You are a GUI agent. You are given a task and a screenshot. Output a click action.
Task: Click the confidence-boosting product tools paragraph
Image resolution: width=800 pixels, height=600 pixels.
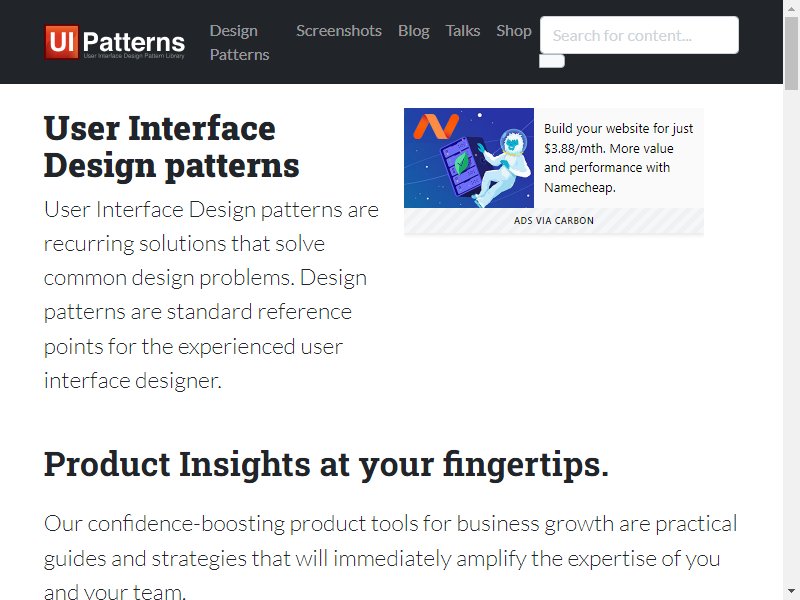[x=391, y=557]
